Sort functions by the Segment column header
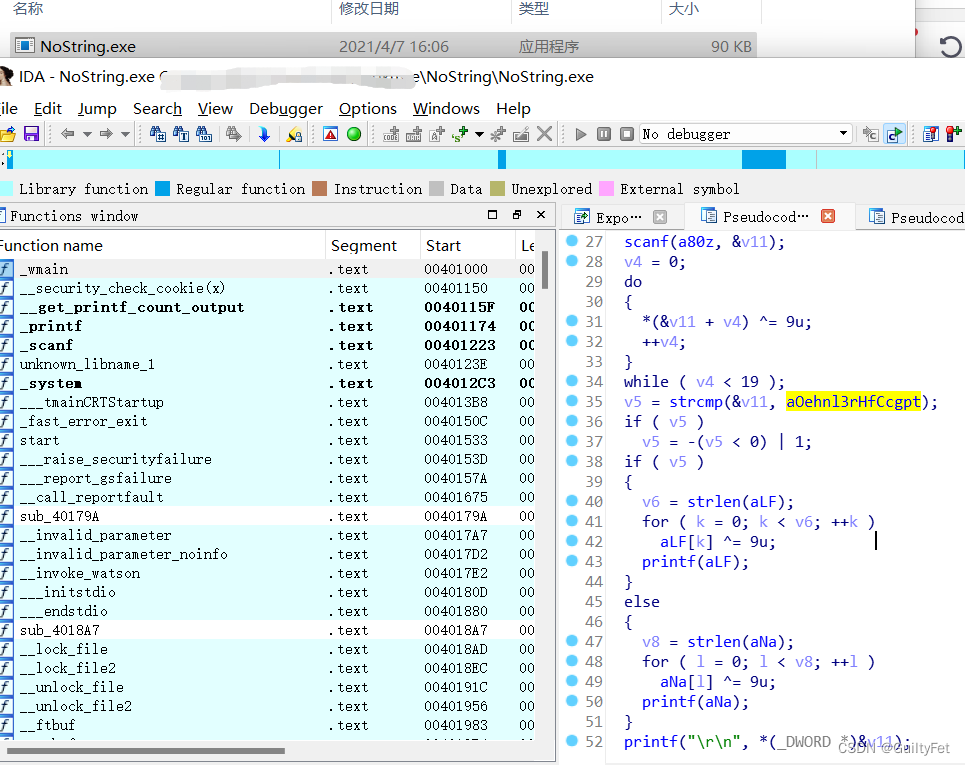Viewport: 965px width, 765px height. point(364,246)
